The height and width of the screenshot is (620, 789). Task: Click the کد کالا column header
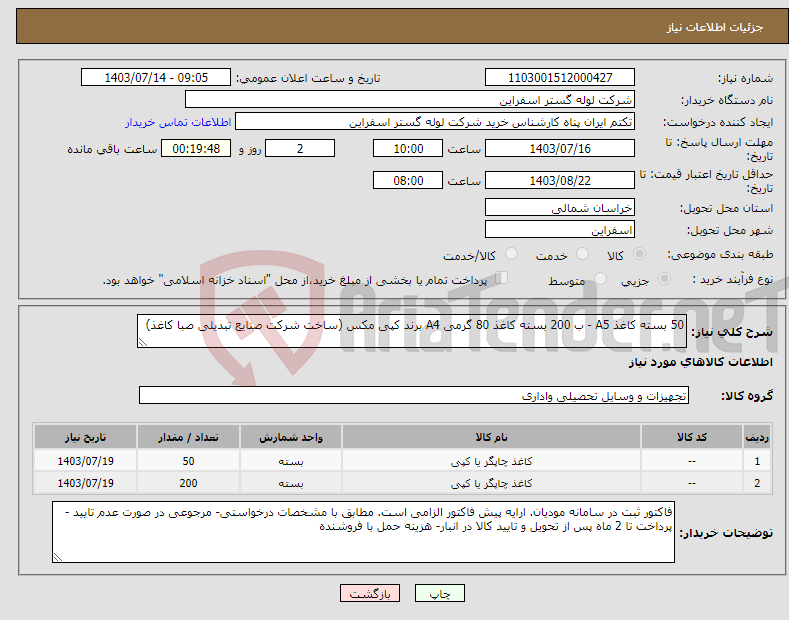tap(692, 437)
